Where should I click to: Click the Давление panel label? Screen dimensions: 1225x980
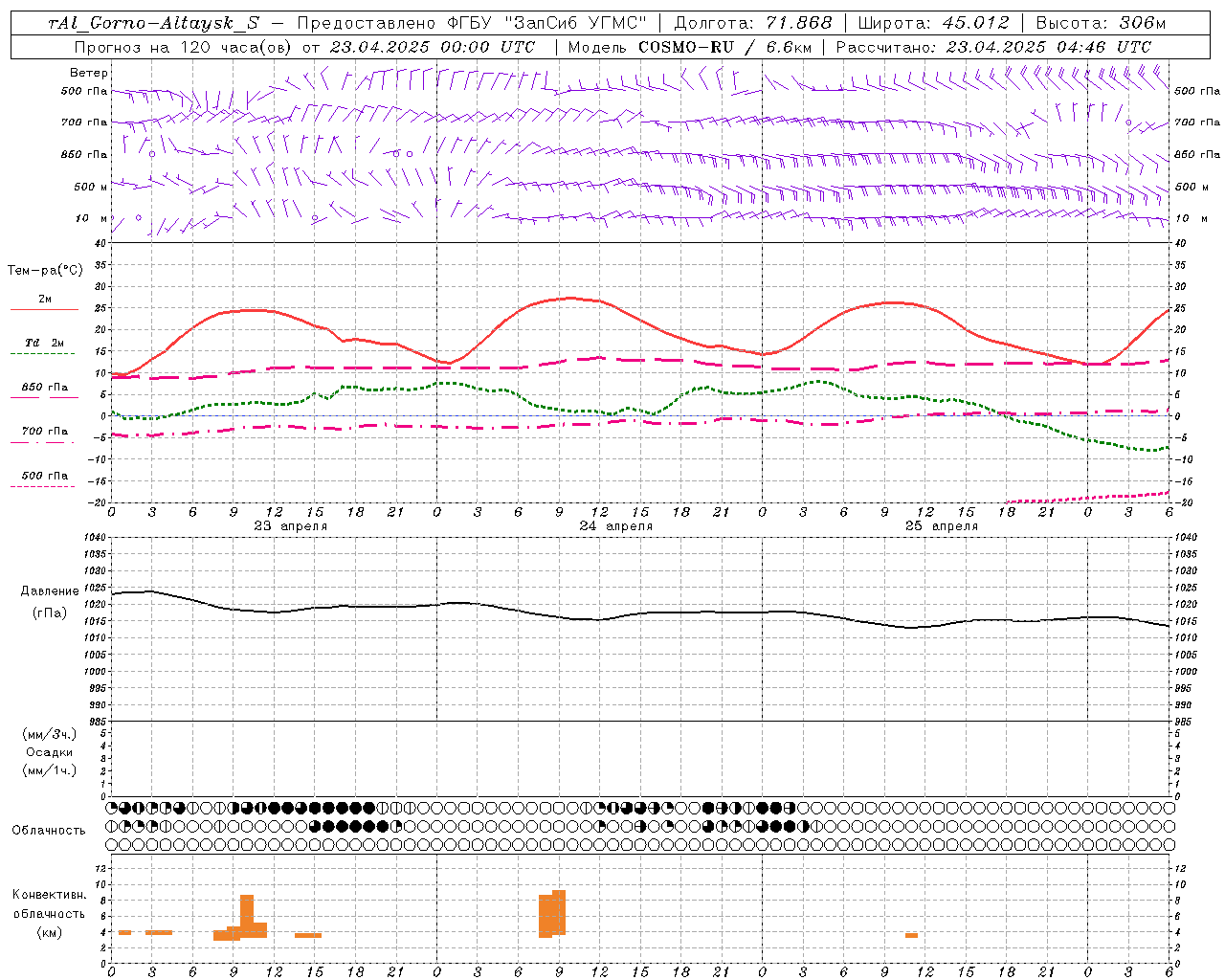50,591
